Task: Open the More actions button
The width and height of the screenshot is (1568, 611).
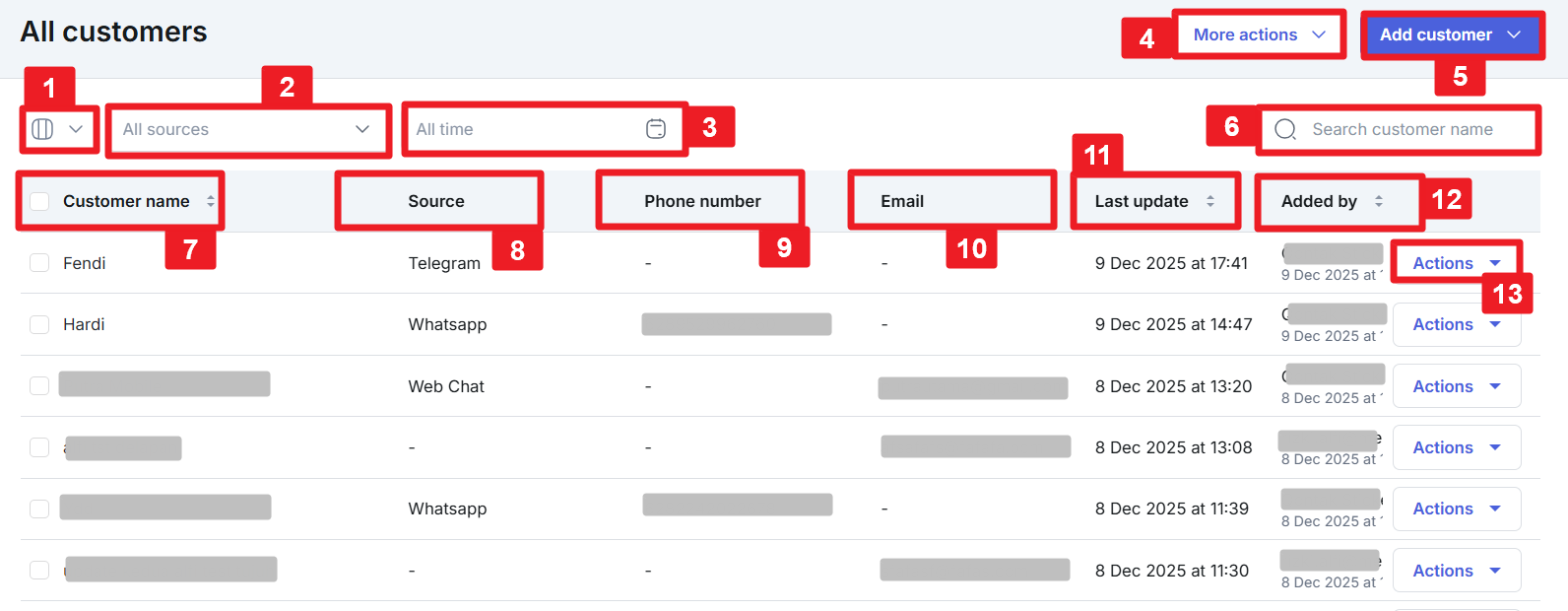Action: point(1245,34)
